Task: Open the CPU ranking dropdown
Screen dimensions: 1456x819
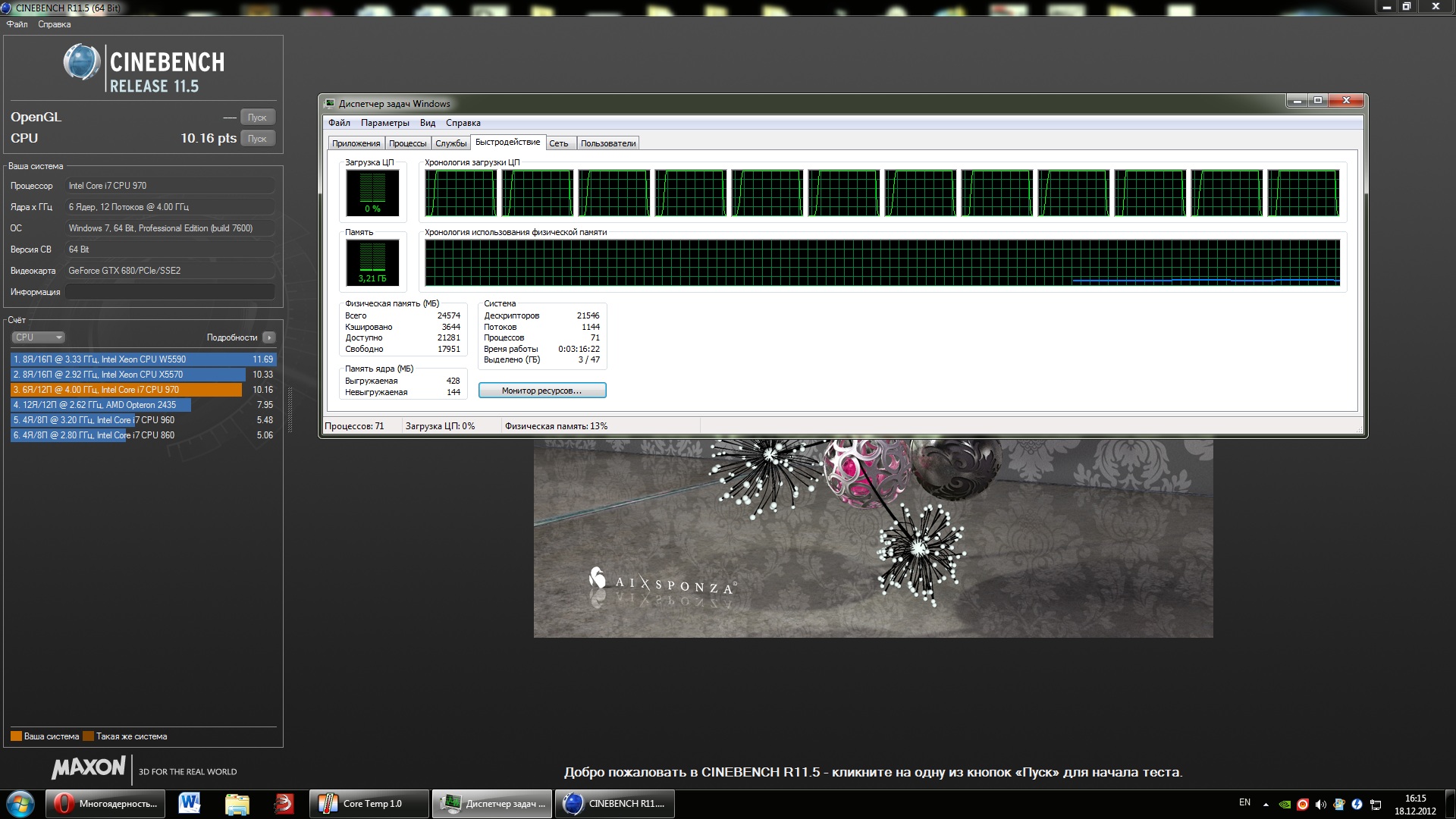Action: point(38,337)
